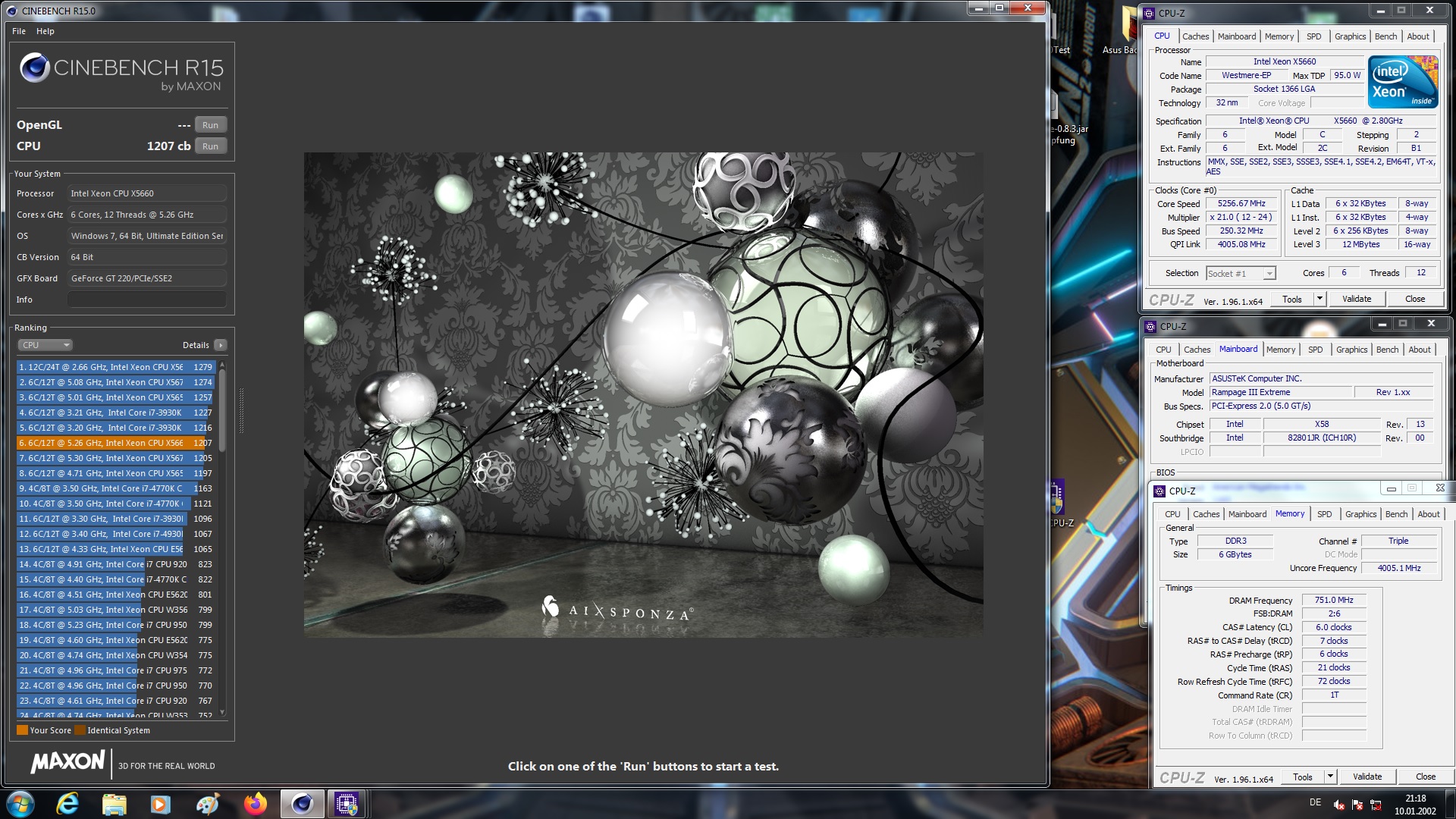1456x819 pixels.
Task: Open the SPD tab in CPU-Z CPU window
Action: tap(1314, 36)
